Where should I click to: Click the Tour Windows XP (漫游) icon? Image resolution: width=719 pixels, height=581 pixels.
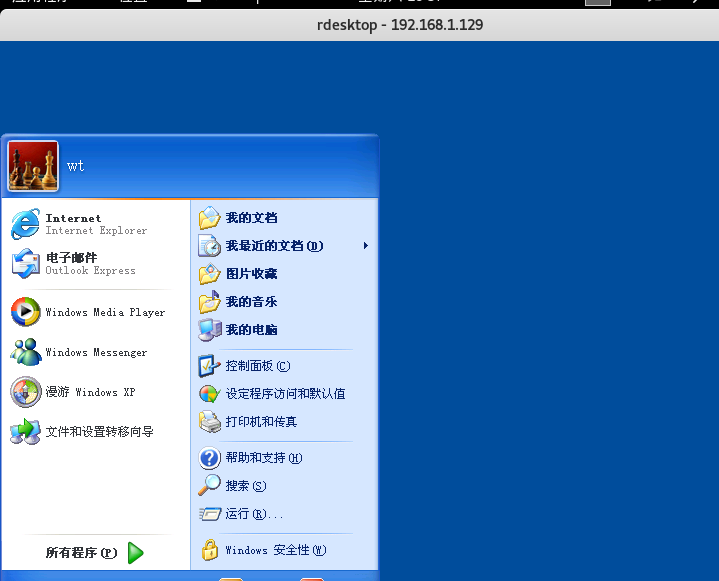pos(26,392)
